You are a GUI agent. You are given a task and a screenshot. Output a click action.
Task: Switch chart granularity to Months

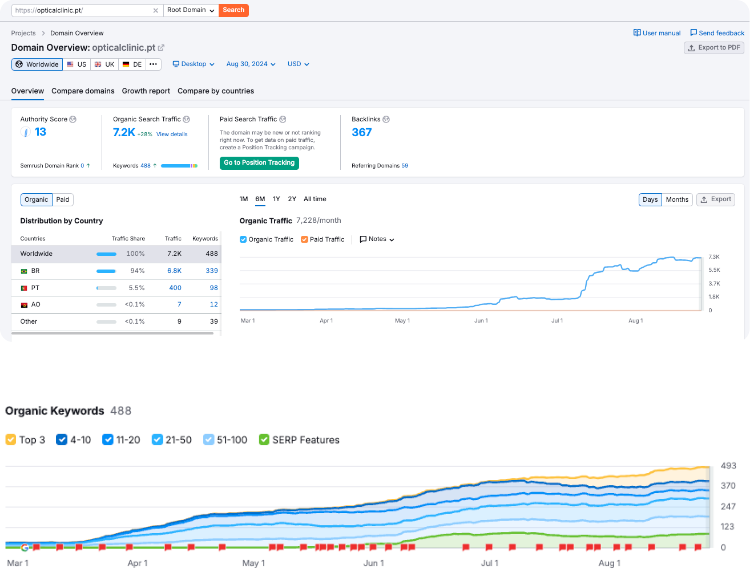pyautogui.click(x=677, y=200)
